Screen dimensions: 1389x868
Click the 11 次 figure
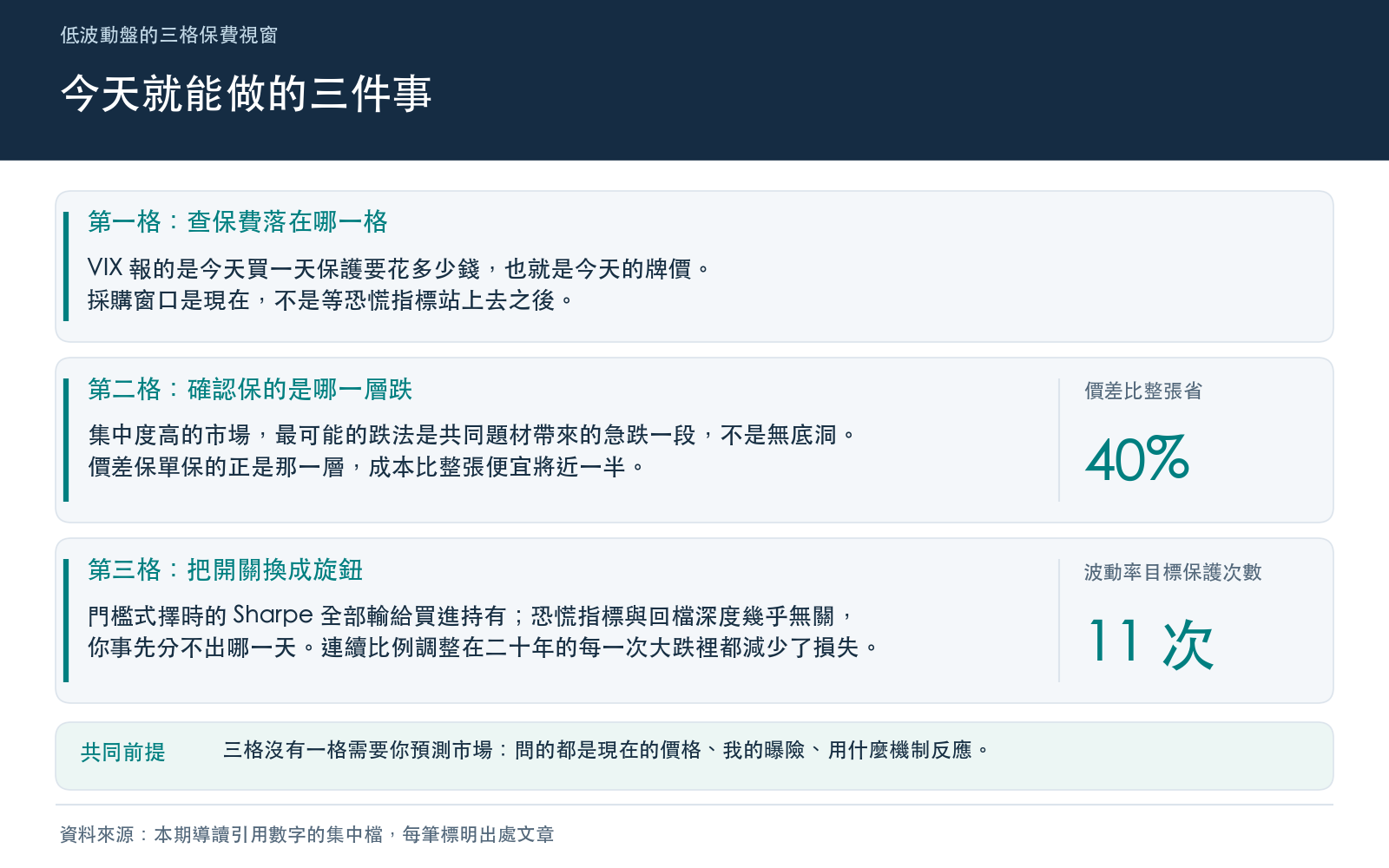click(1150, 642)
